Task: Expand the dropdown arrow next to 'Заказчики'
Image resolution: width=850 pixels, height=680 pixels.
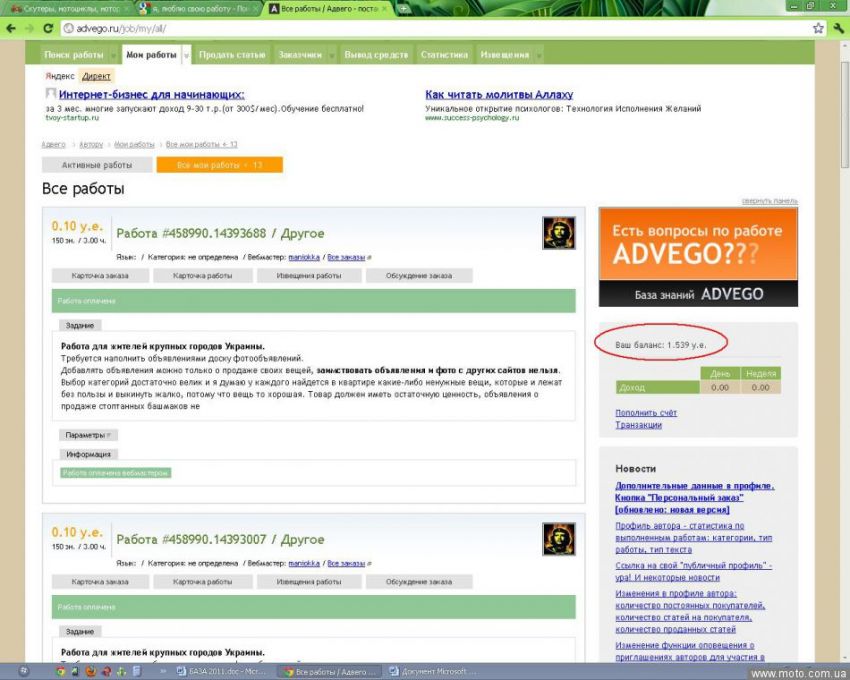Action: pos(331,55)
